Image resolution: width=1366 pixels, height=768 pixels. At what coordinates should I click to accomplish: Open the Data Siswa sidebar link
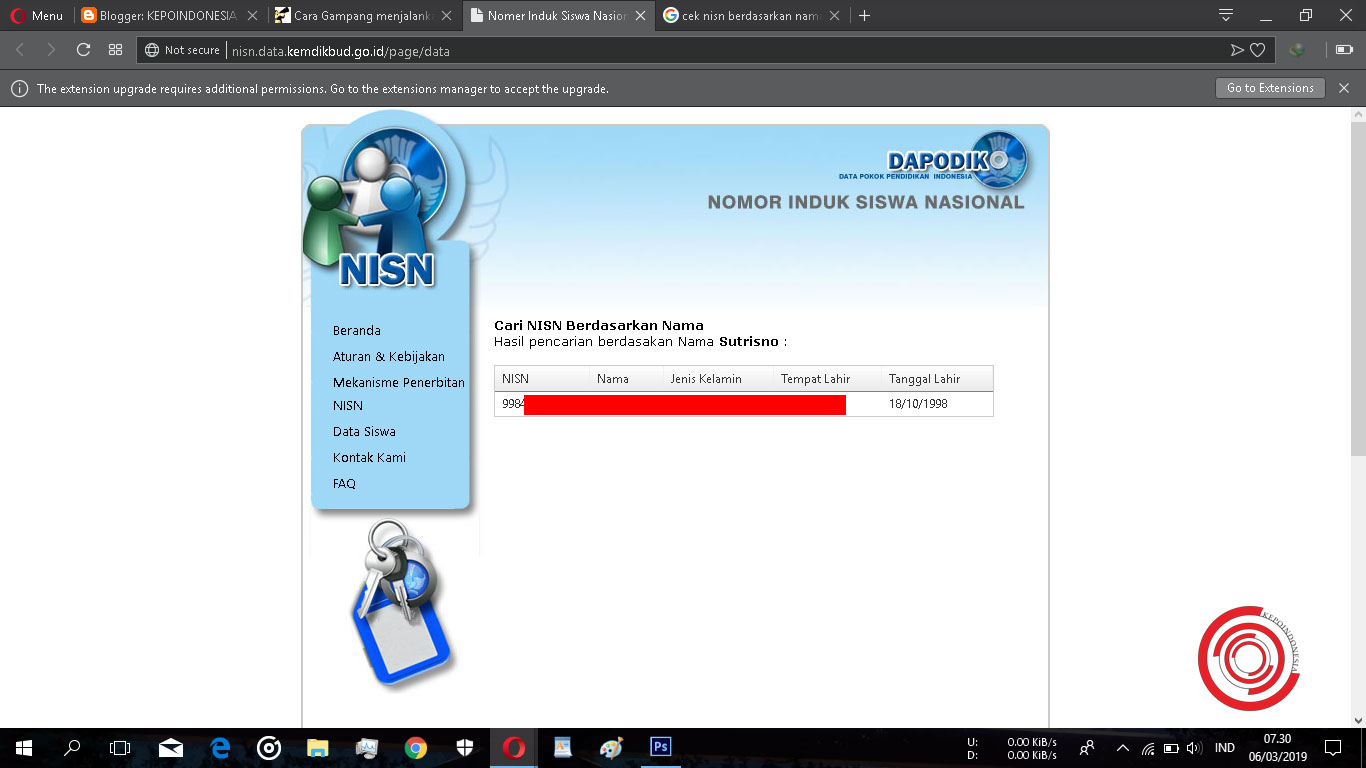[363, 431]
